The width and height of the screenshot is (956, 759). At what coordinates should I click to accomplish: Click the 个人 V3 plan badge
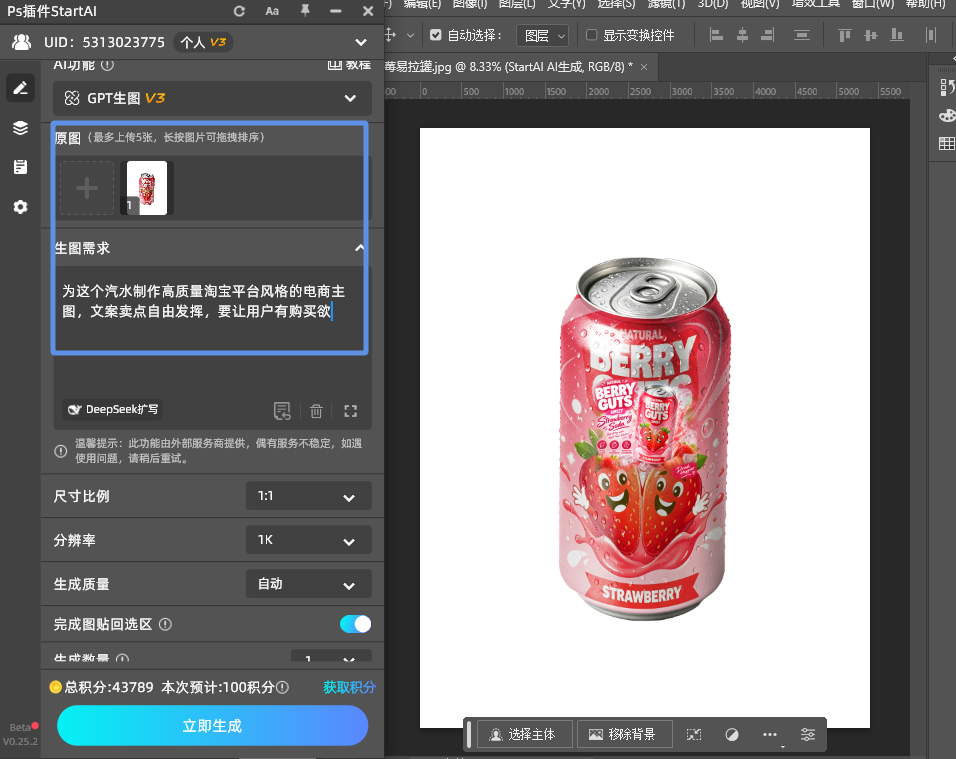coord(203,42)
